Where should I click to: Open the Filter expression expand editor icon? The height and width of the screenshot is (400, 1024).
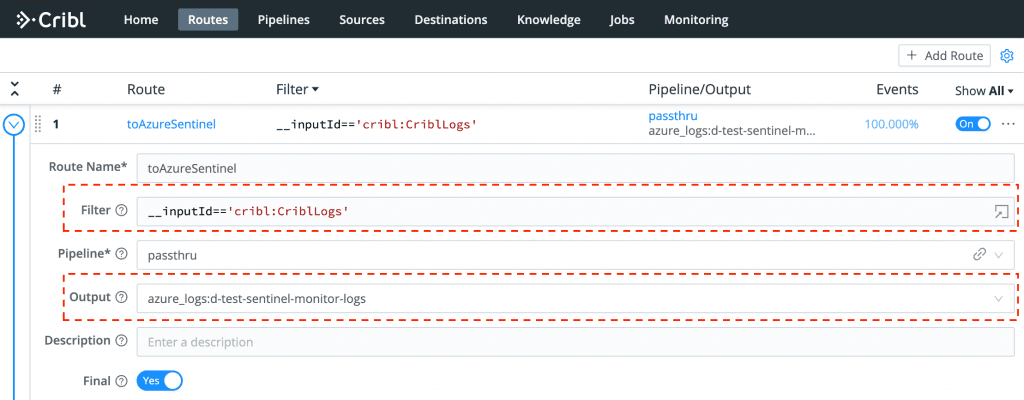(x=1000, y=211)
